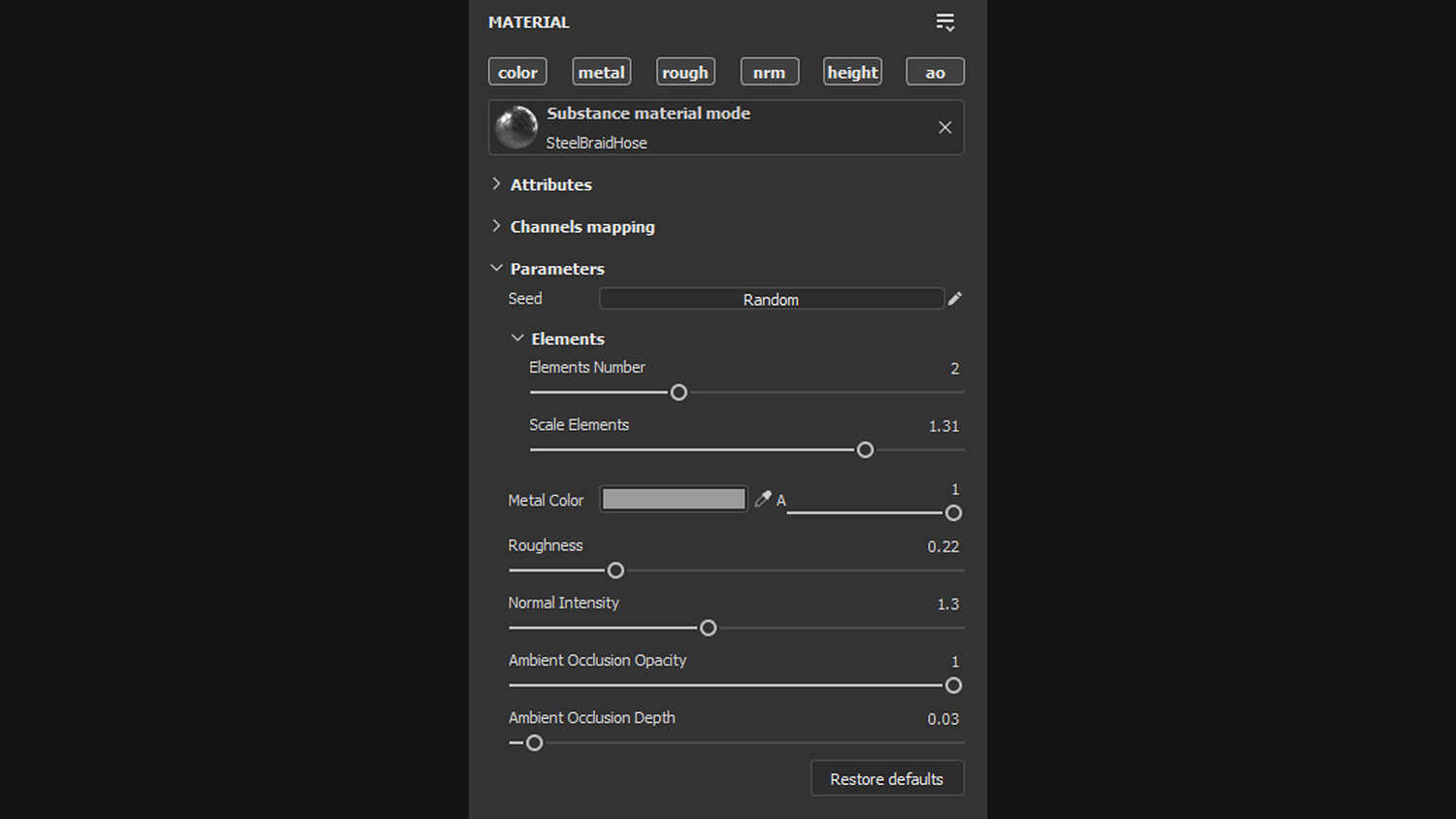Image resolution: width=1456 pixels, height=819 pixels.
Task: Open the Material panel options menu icon
Action: tap(944, 22)
